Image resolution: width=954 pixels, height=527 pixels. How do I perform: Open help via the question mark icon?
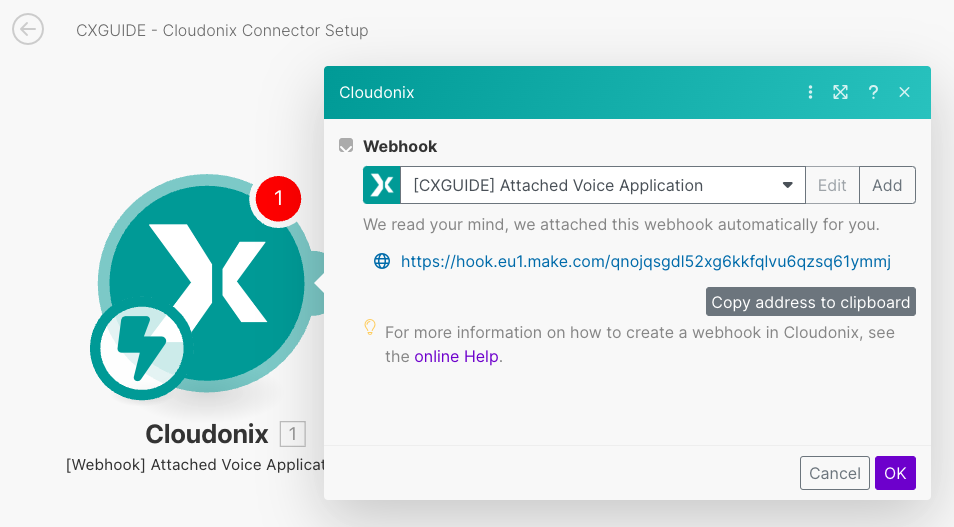pos(873,92)
